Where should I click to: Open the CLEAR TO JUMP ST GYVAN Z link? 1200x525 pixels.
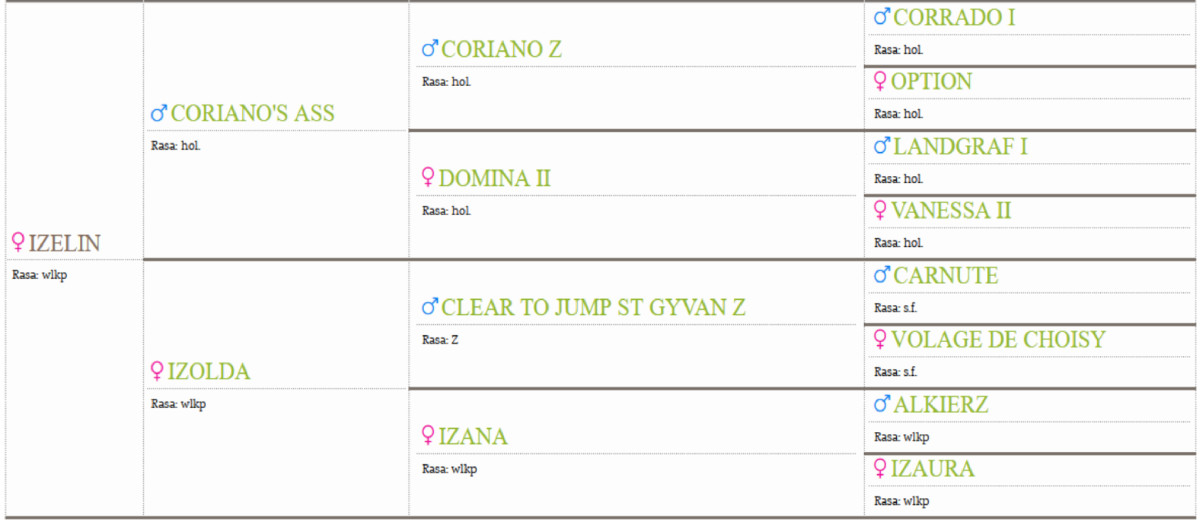(594, 308)
